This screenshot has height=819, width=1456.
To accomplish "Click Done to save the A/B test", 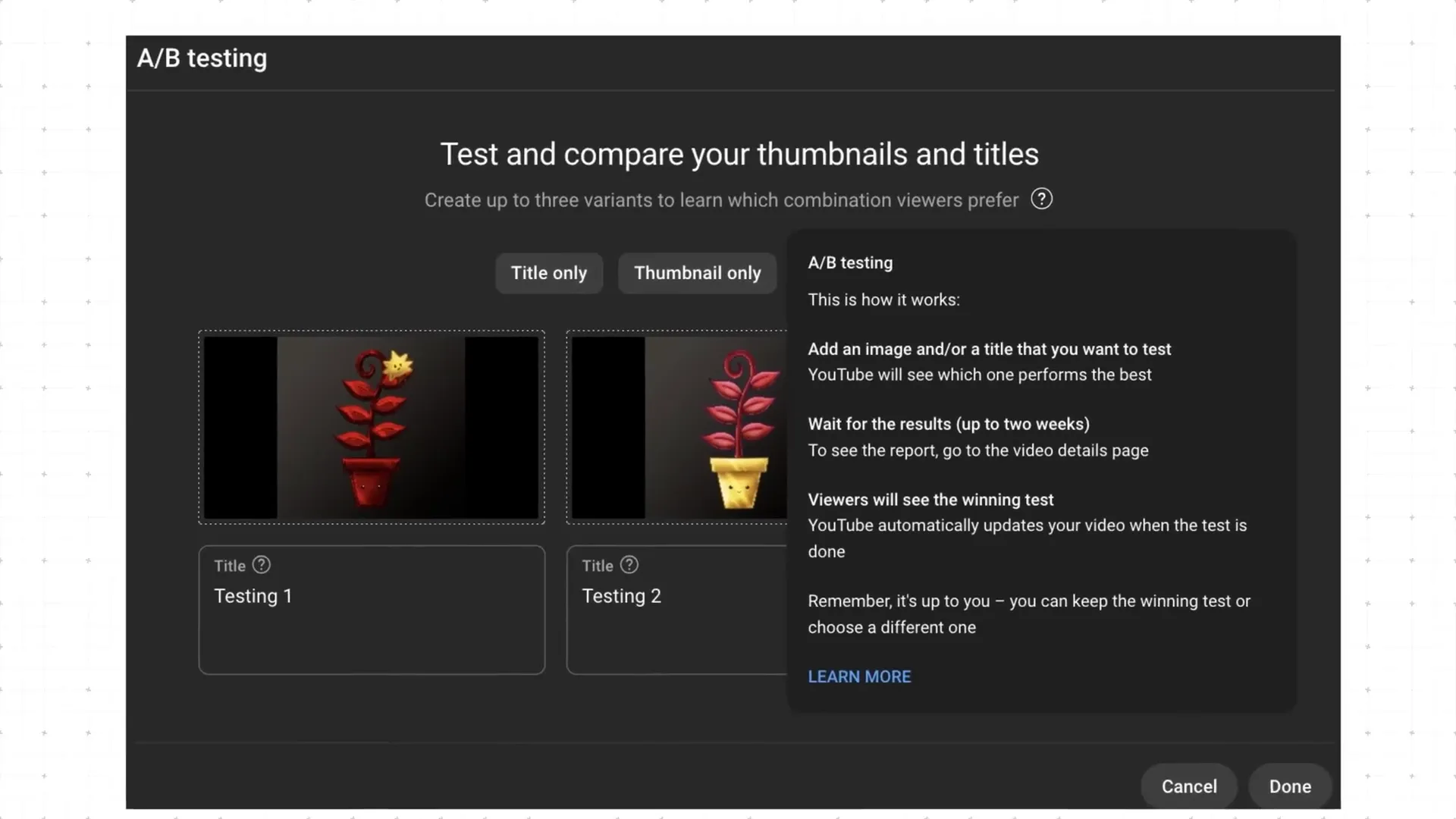I will pyautogui.click(x=1289, y=786).
